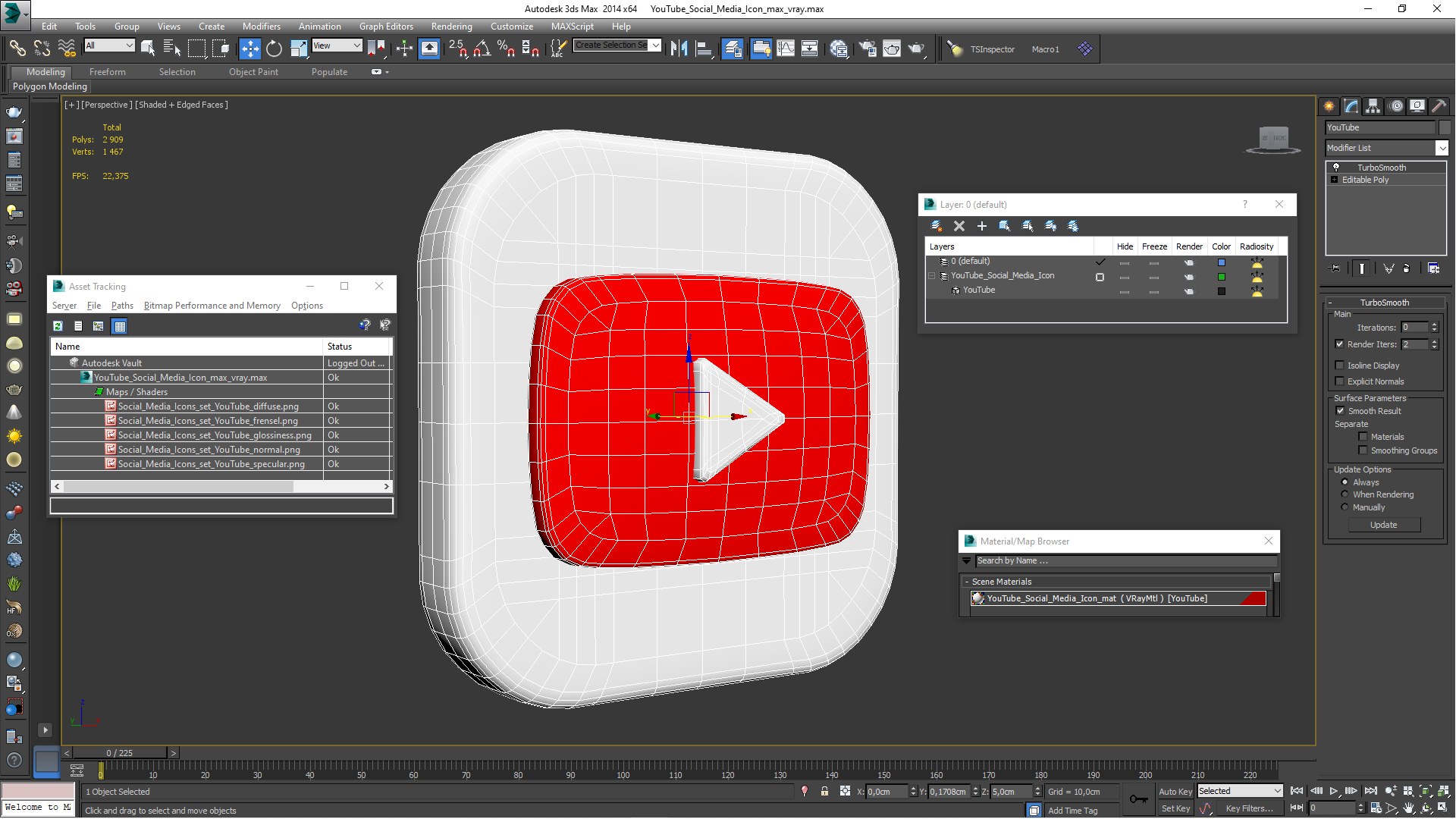Check Separate by Materials
Screen dimensions: 1456x819
(x=1363, y=437)
